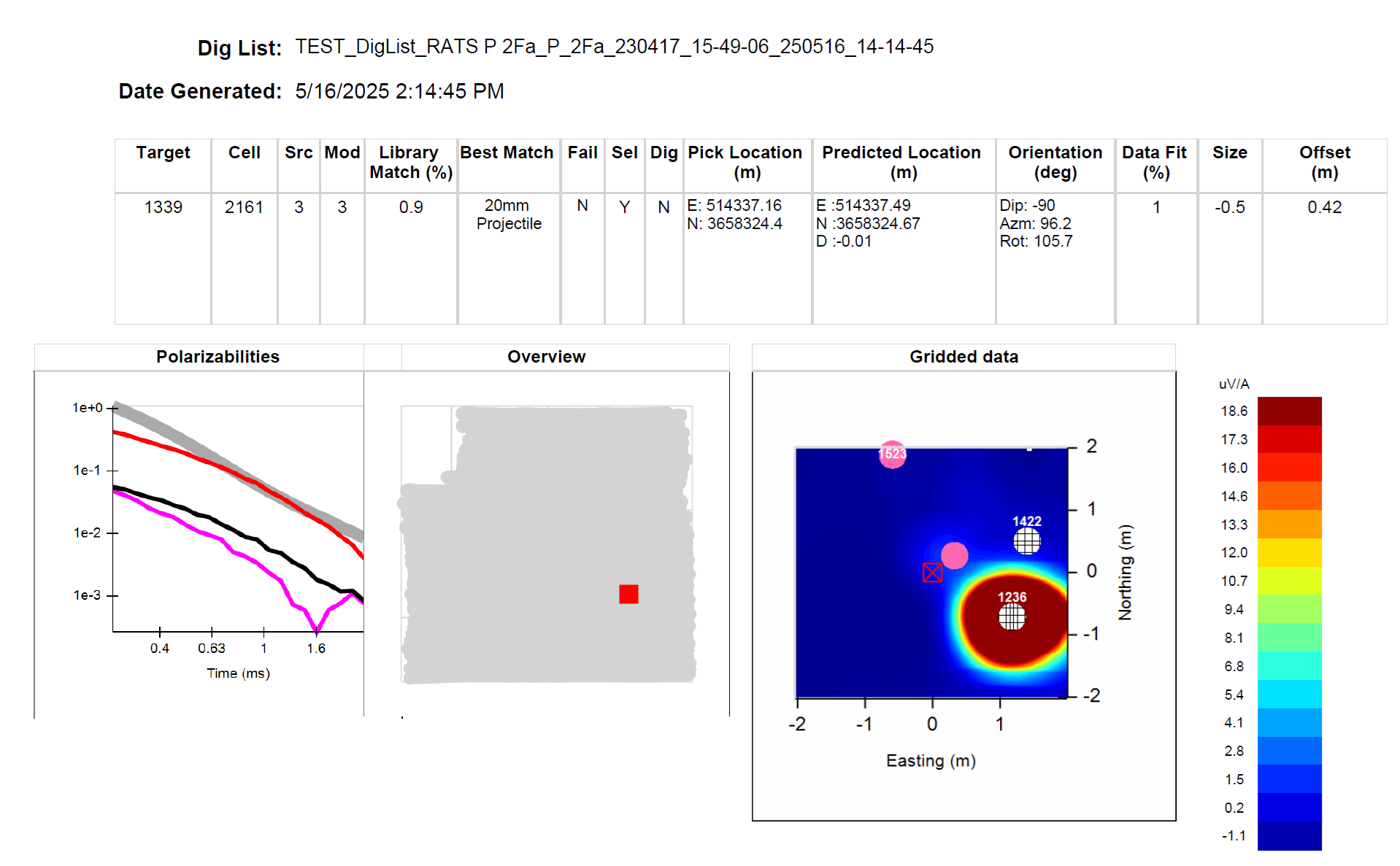The image size is (1400, 866).
Task: Select the Gridded data panel header
Action: (x=964, y=357)
